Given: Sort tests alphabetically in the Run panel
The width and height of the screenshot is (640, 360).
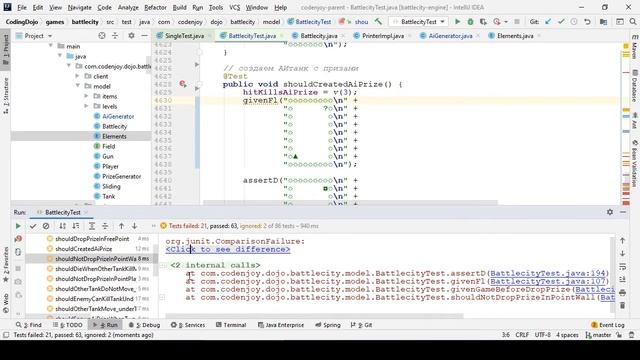Looking at the screenshot, I should pyautogui.click(x=62, y=226).
